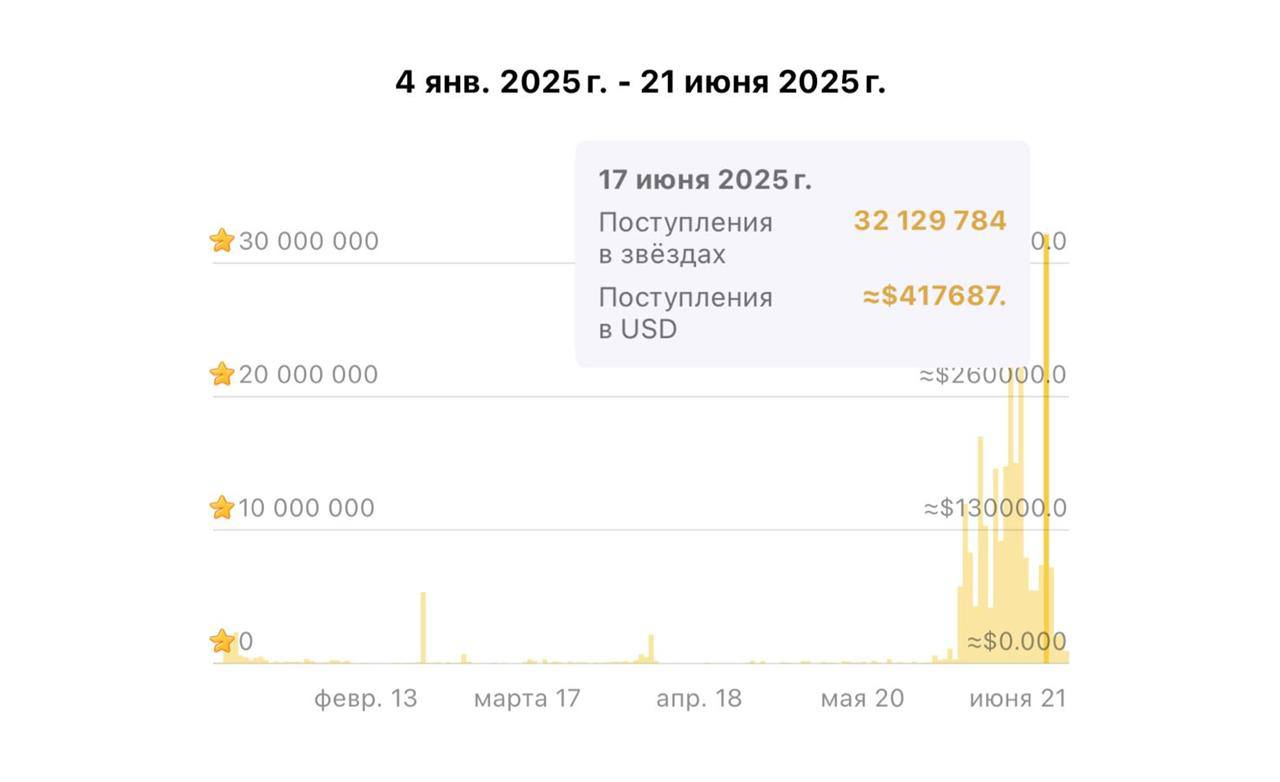Click the мая 20 axis date label
The image size is (1280, 782).
(x=862, y=698)
